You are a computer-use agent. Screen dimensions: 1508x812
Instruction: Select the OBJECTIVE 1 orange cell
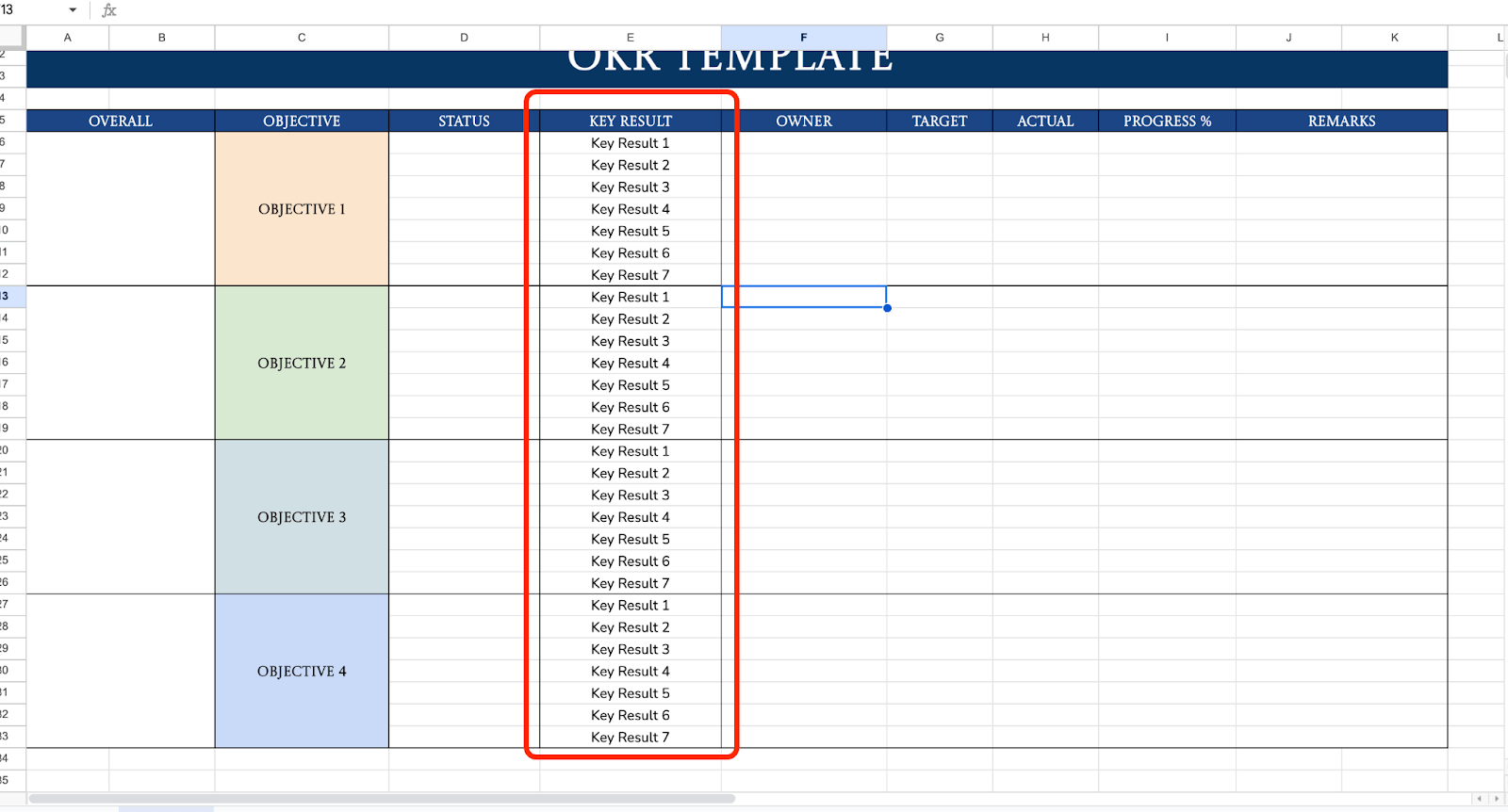[302, 209]
